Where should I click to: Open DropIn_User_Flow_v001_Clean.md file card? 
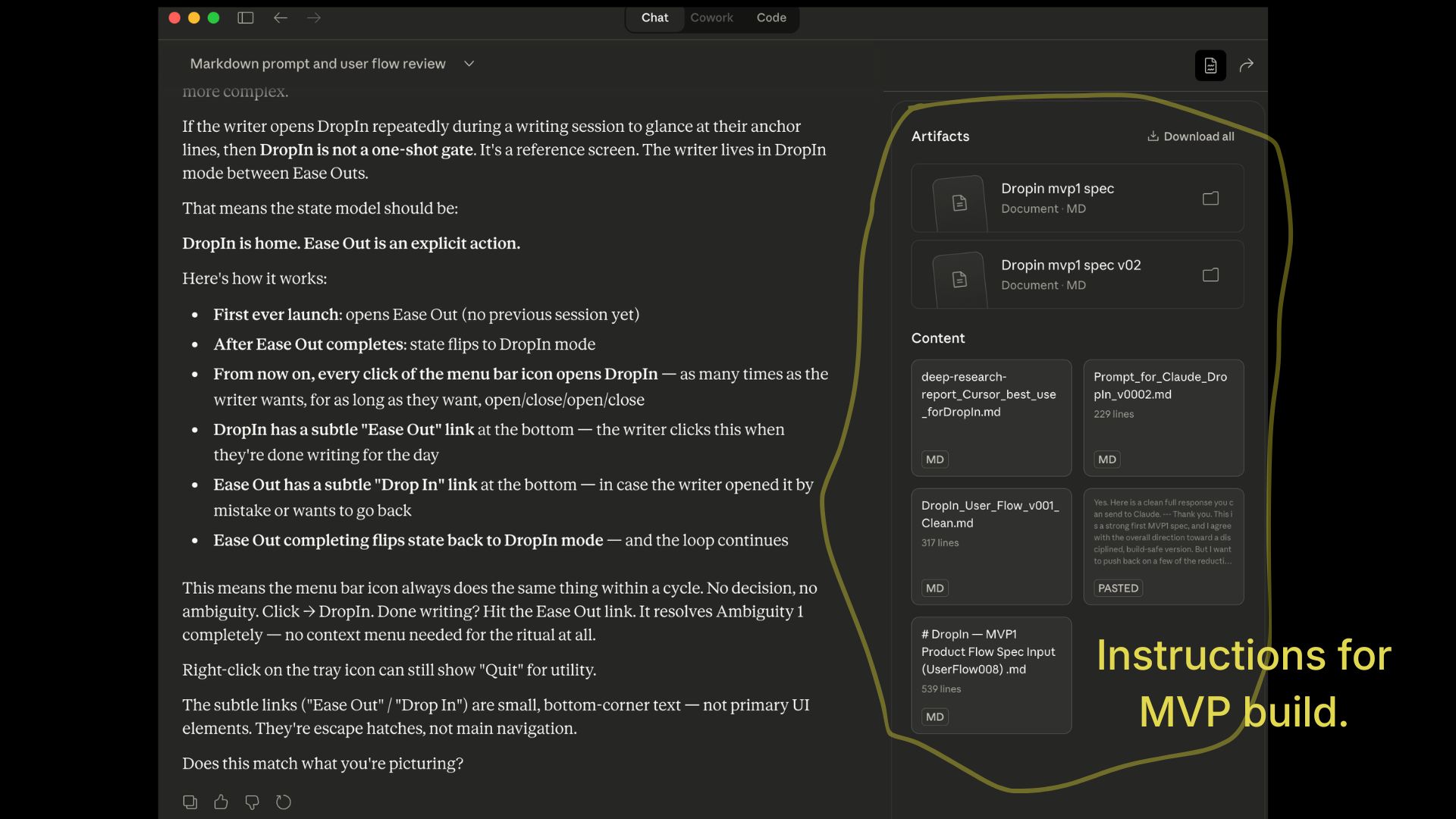point(991,546)
